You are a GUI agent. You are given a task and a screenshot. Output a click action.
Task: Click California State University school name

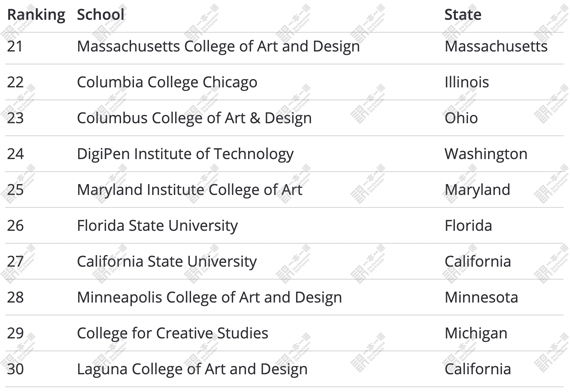pyautogui.click(x=166, y=261)
